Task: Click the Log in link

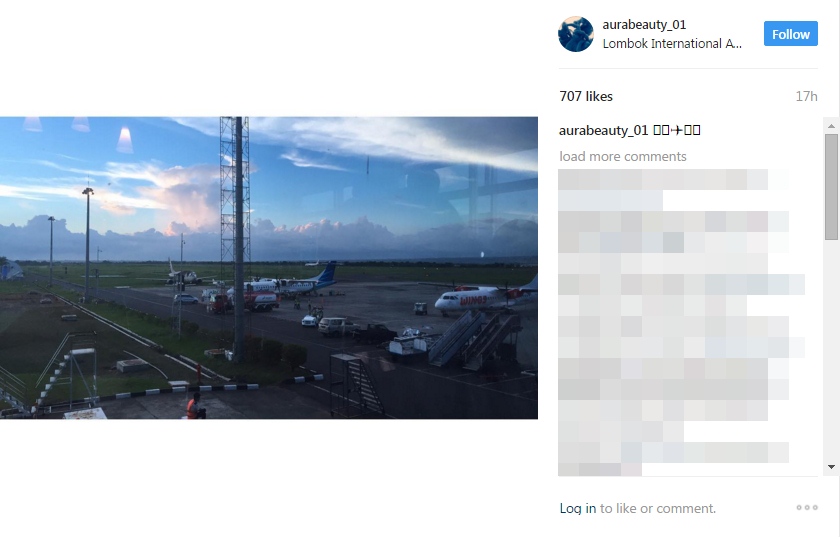Action: click(578, 508)
